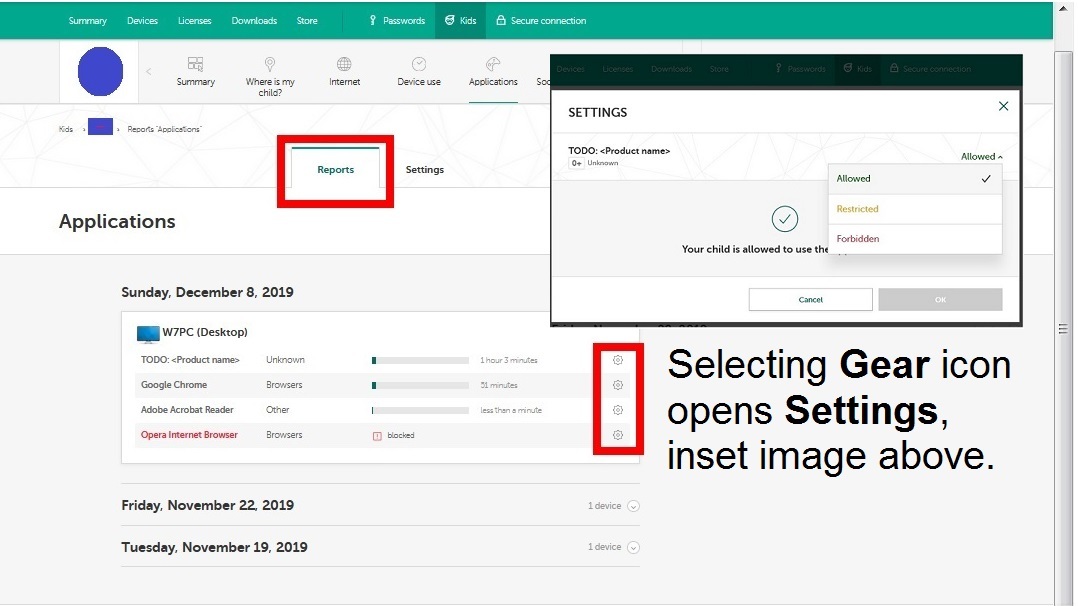
Task: Click the Internet globe icon
Action: coord(344,64)
